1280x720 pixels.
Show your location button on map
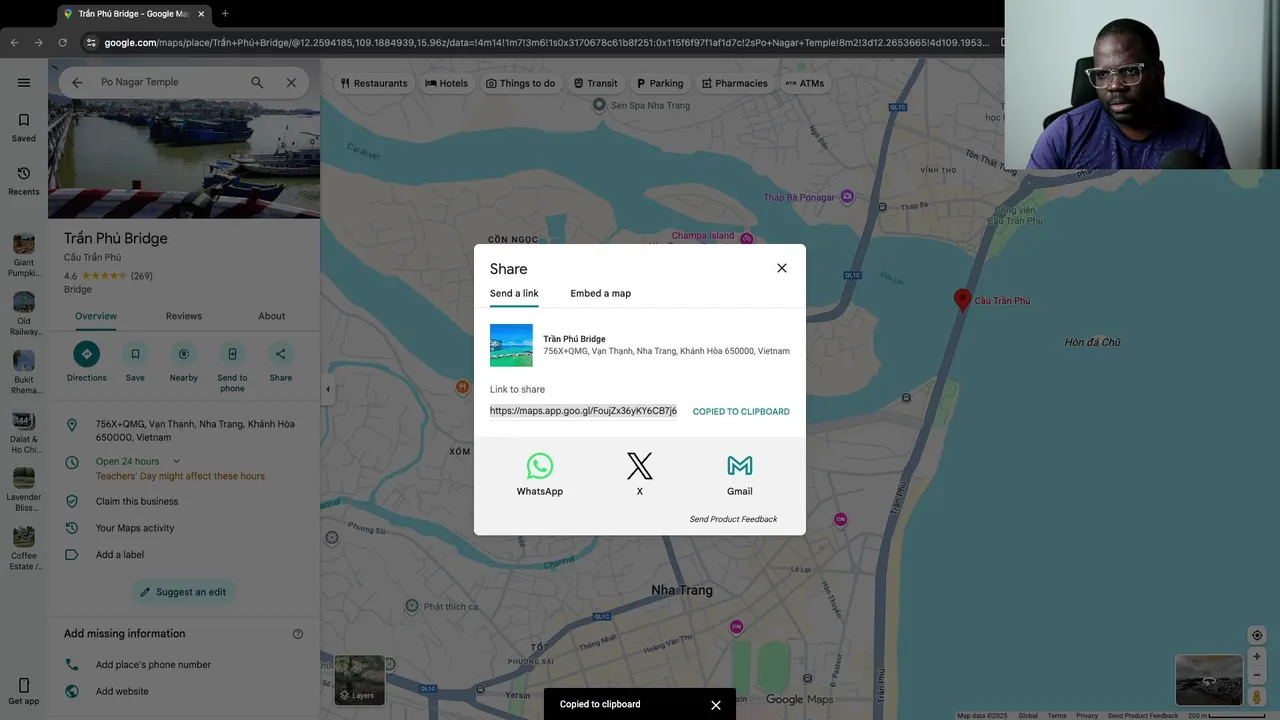[x=1257, y=635]
